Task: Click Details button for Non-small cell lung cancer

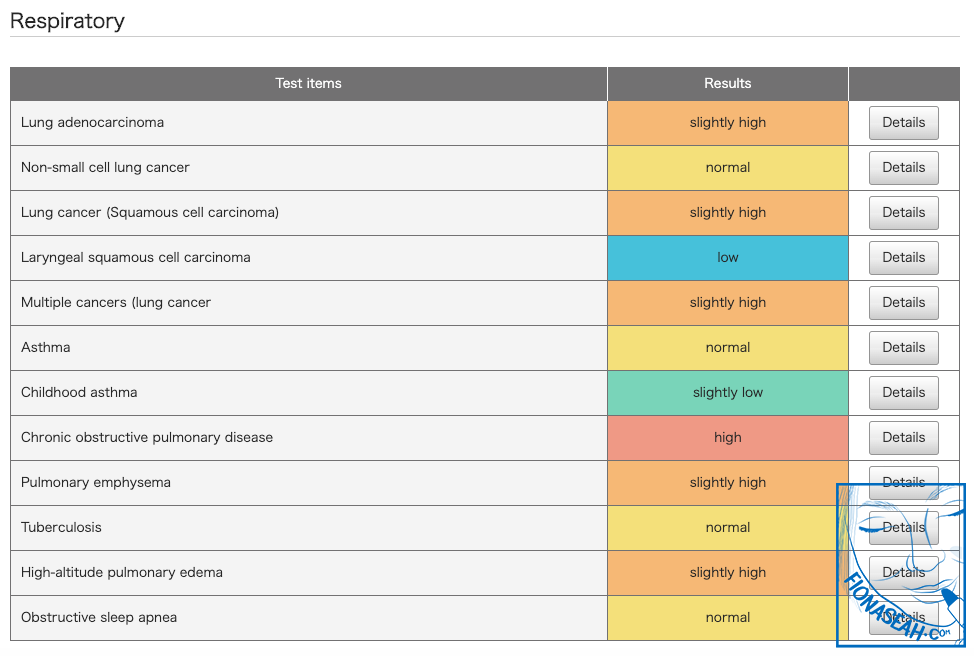Action: tap(903, 168)
